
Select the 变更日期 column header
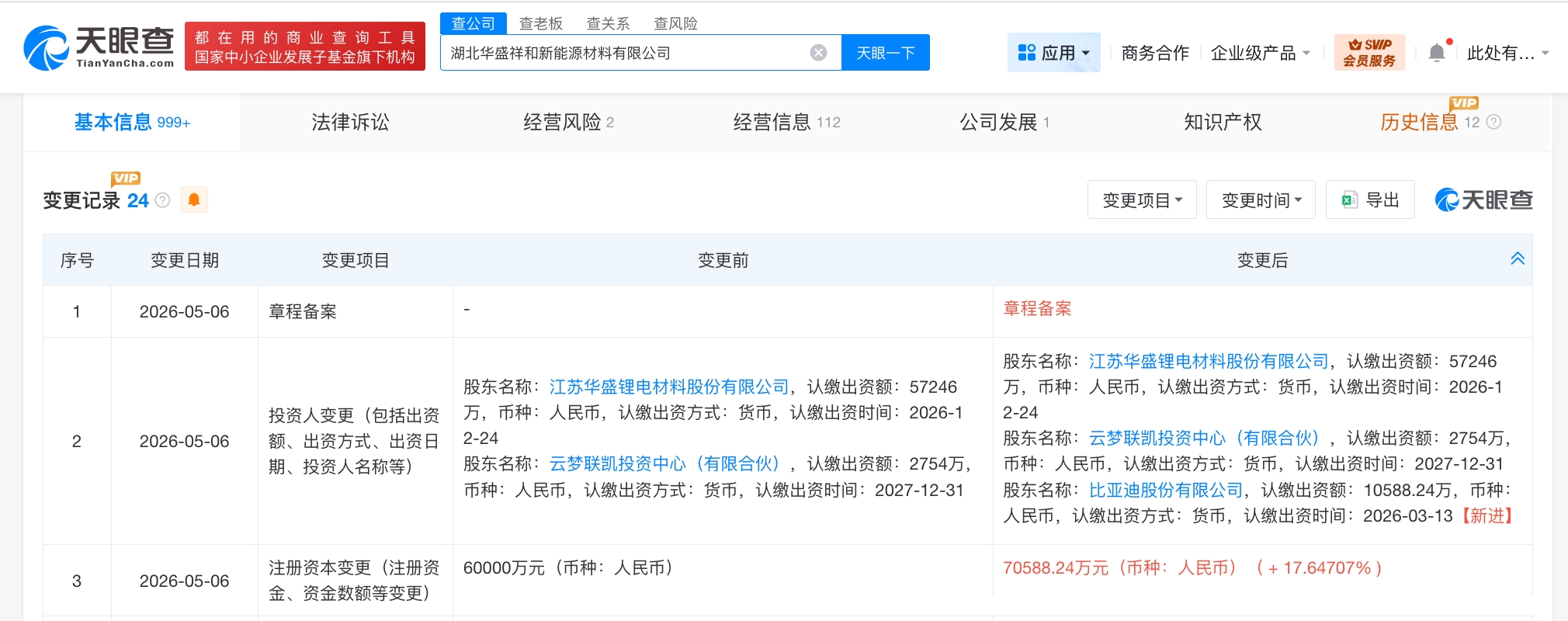point(185,260)
